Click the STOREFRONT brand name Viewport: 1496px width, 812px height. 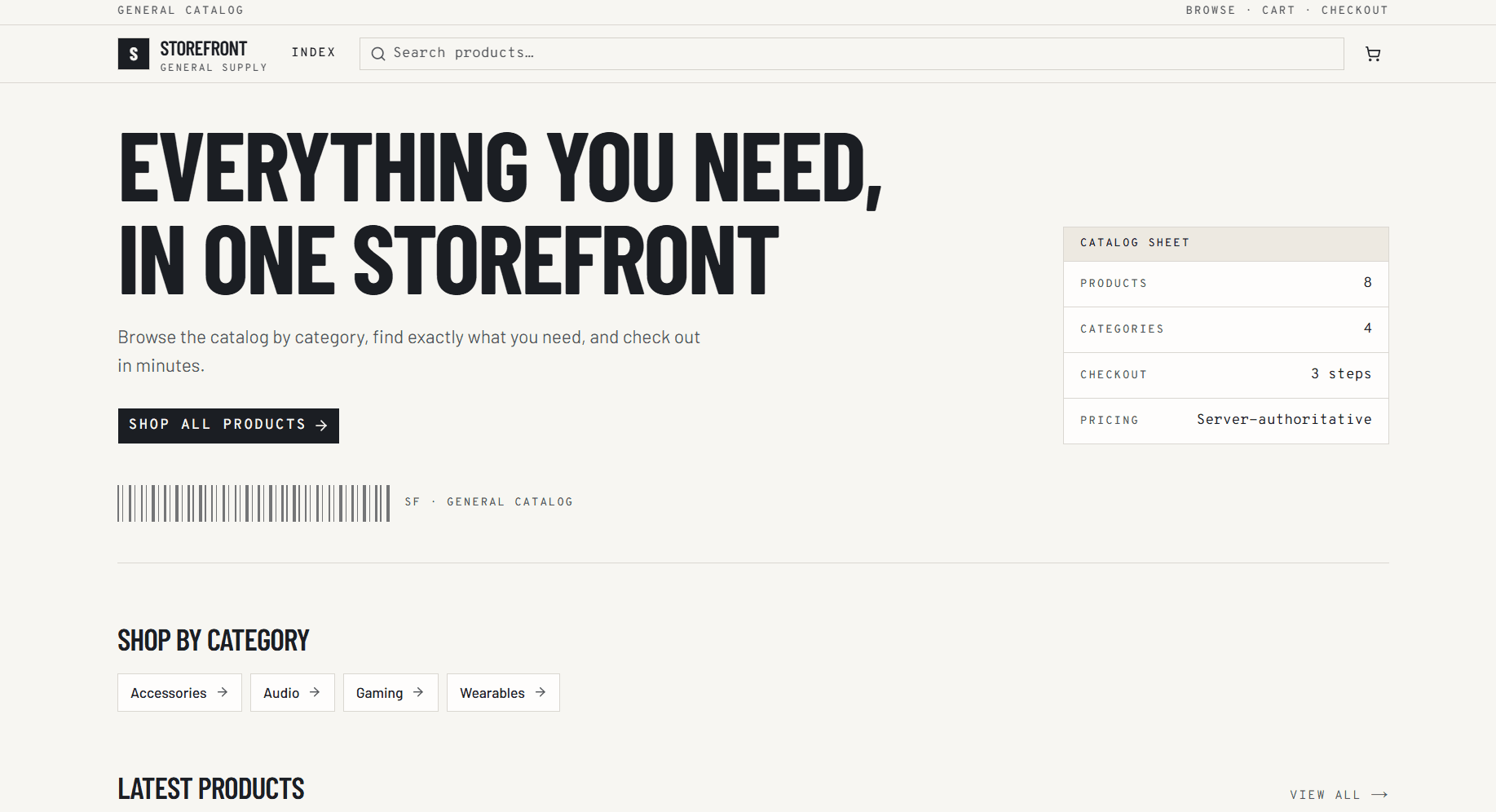click(x=203, y=49)
